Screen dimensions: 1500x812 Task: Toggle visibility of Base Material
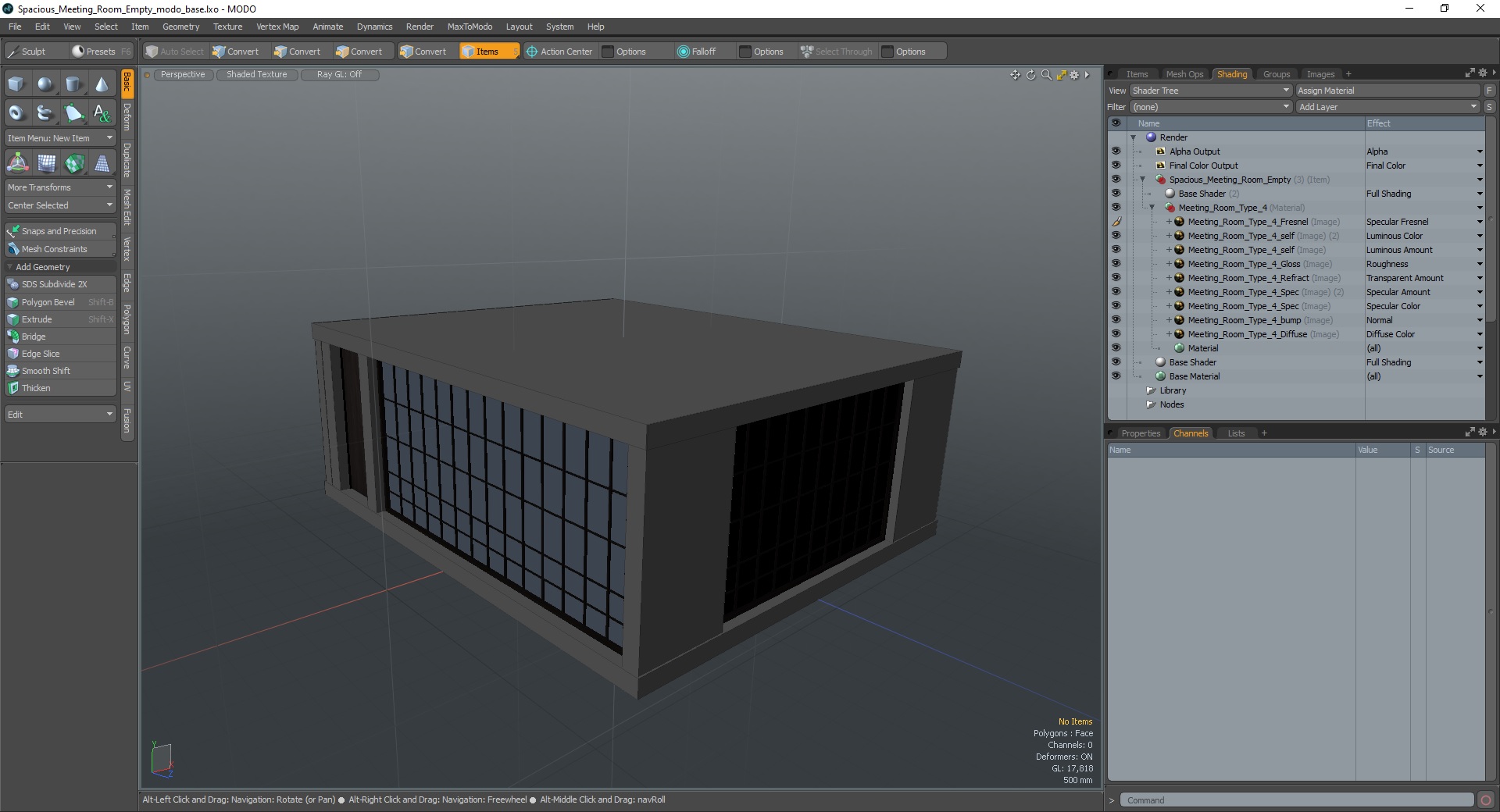[1116, 376]
